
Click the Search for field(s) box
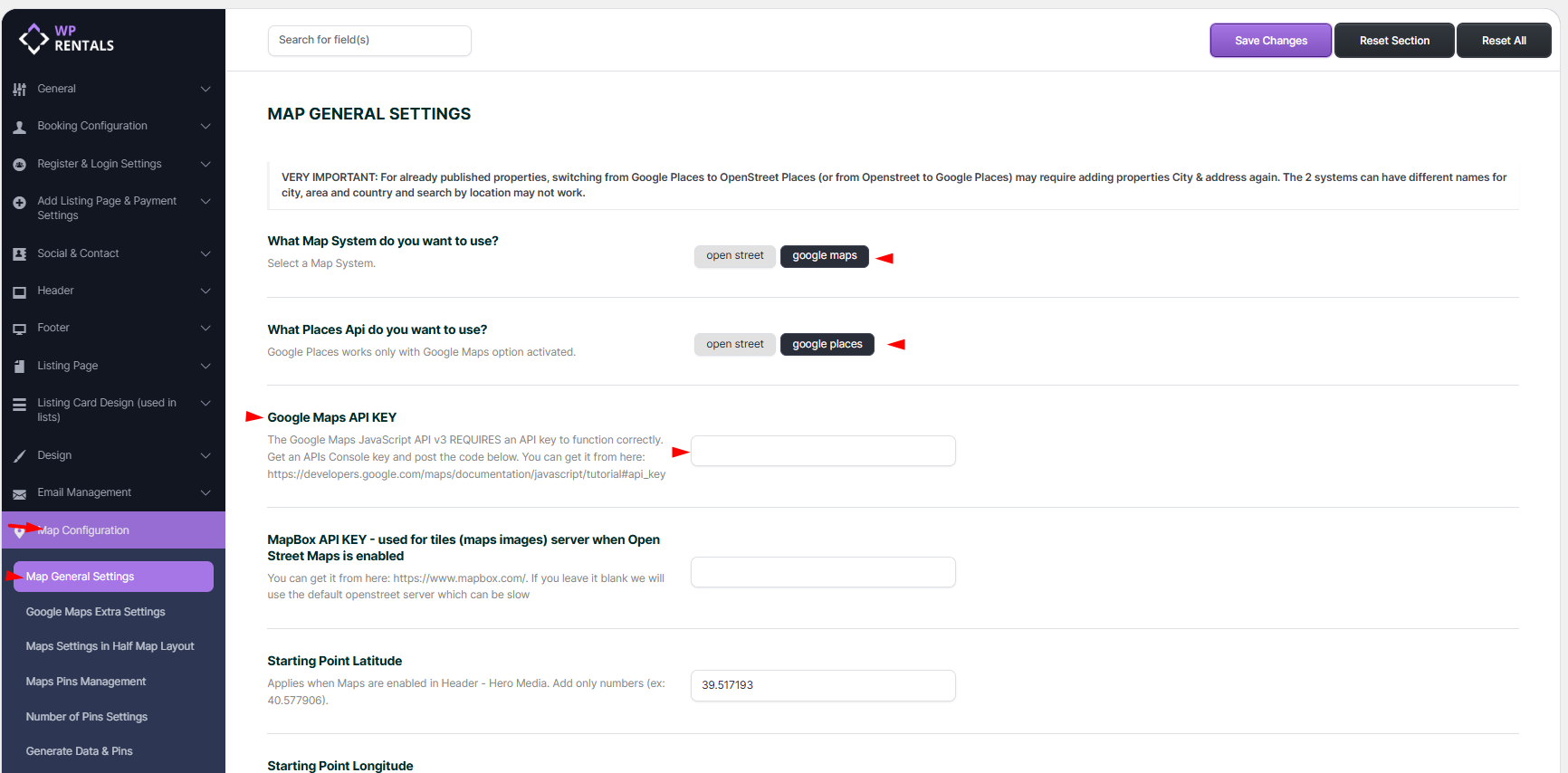pos(369,41)
